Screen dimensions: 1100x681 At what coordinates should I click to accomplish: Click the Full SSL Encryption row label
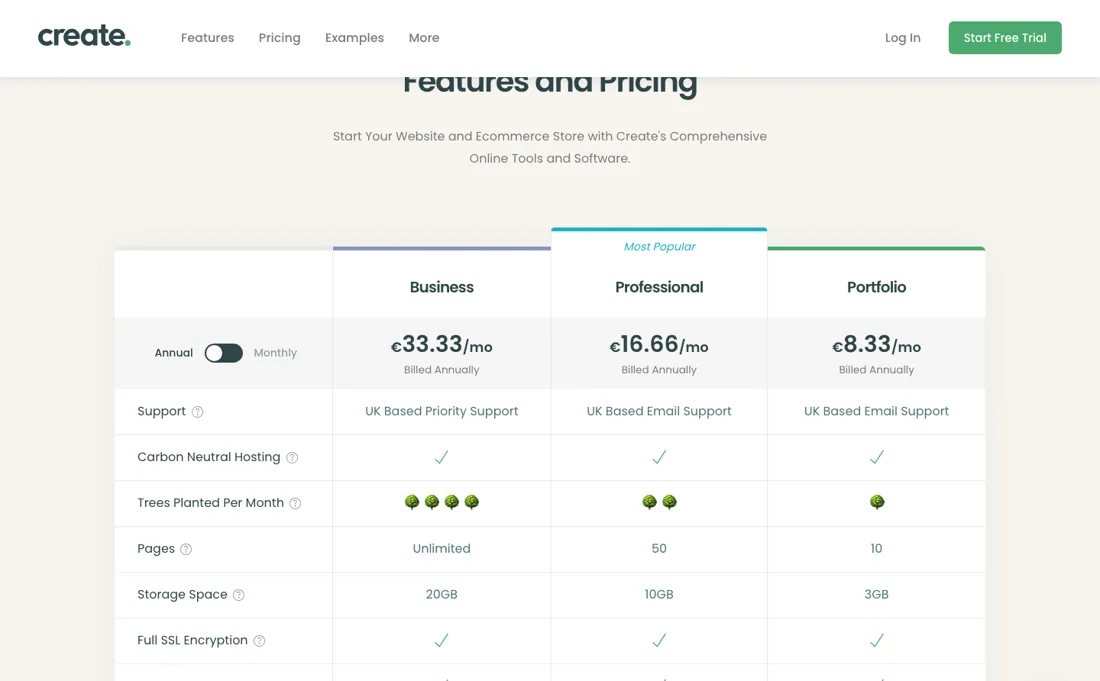coord(192,640)
